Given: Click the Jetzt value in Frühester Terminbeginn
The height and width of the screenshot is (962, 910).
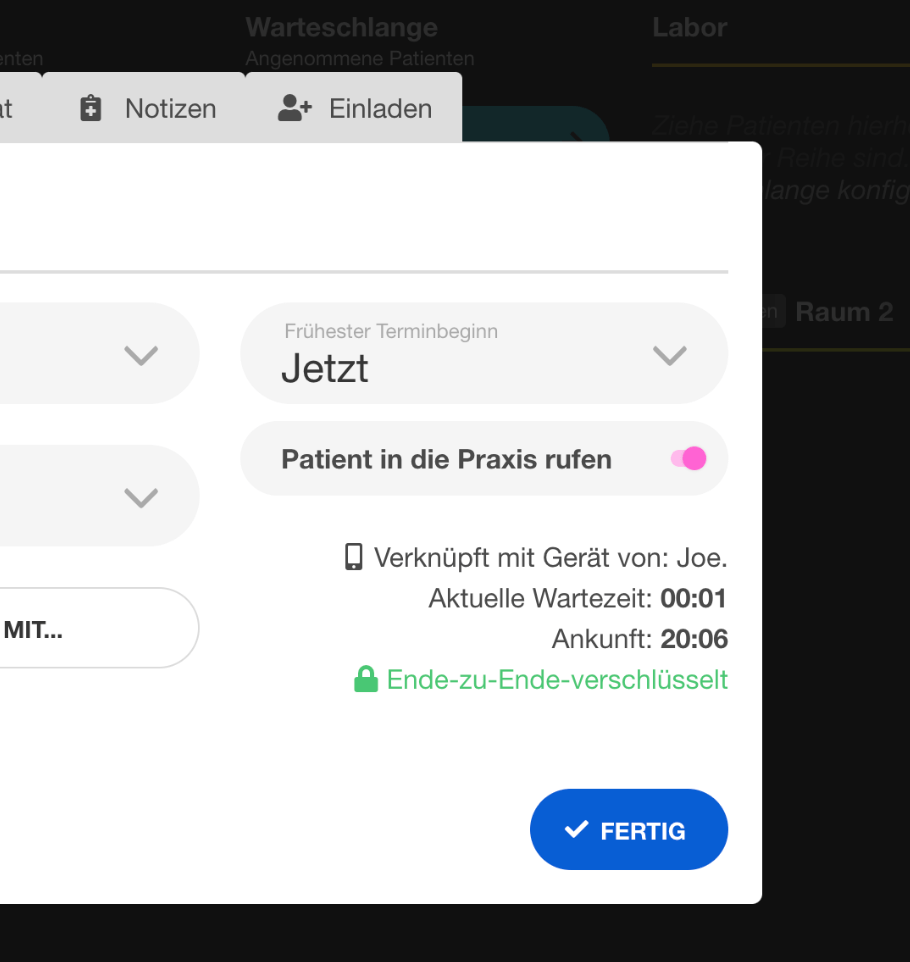Looking at the screenshot, I should click(325, 369).
